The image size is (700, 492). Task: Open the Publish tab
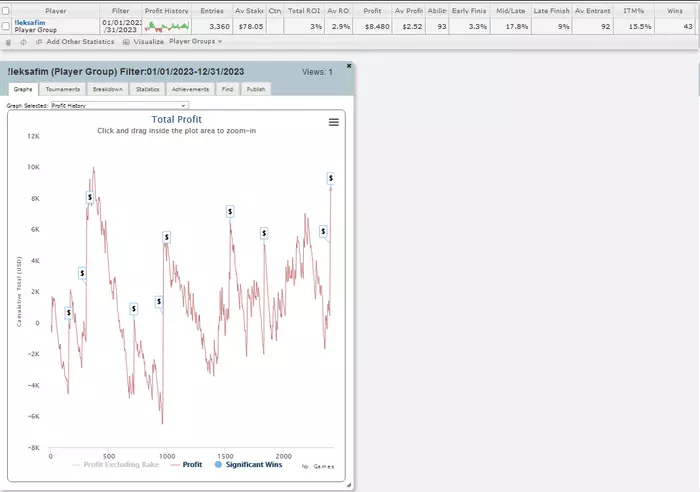click(x=256, y=89)
